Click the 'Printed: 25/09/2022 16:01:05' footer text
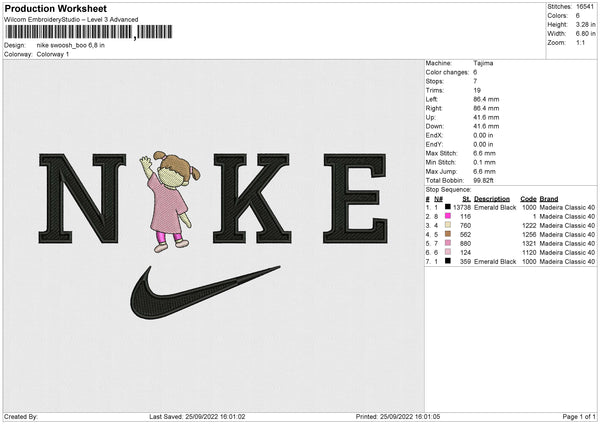The height and width of the screenshot is (424, 600). tap(398, 416)
